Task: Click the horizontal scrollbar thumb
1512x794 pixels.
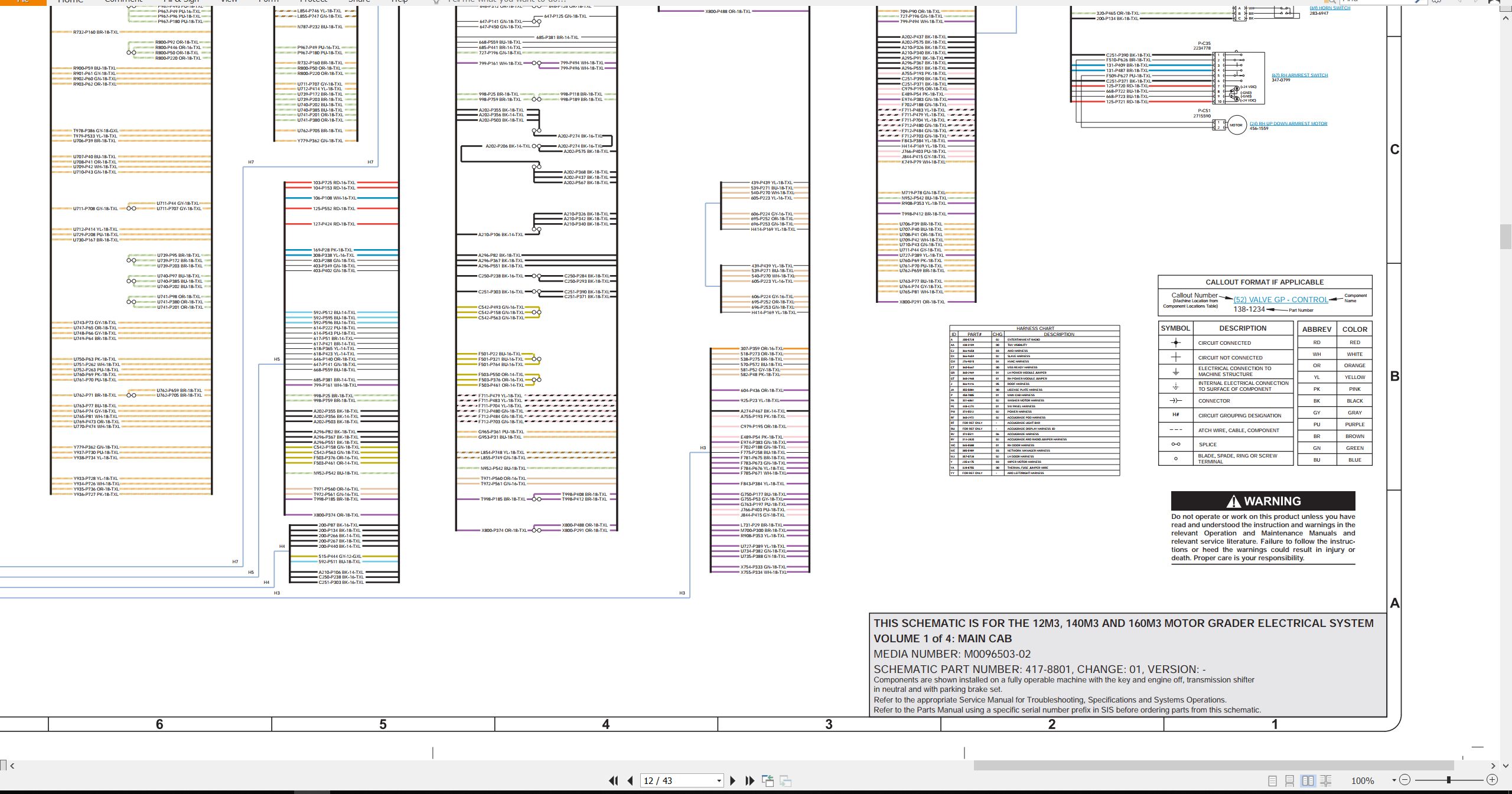Action: coord(1213,765)
